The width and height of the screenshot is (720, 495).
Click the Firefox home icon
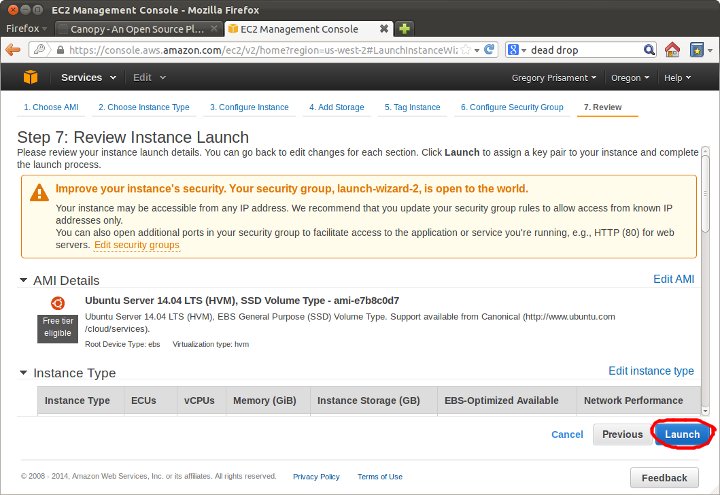pyautogui.click(x=672, y=50)
